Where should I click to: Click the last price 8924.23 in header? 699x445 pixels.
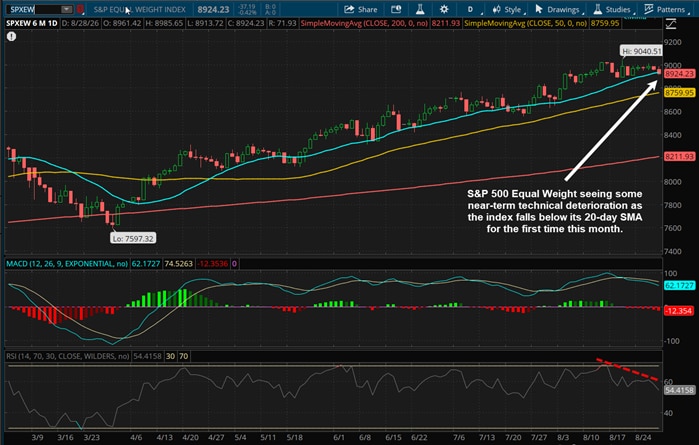pyautogui.click(x=213, y=9)
